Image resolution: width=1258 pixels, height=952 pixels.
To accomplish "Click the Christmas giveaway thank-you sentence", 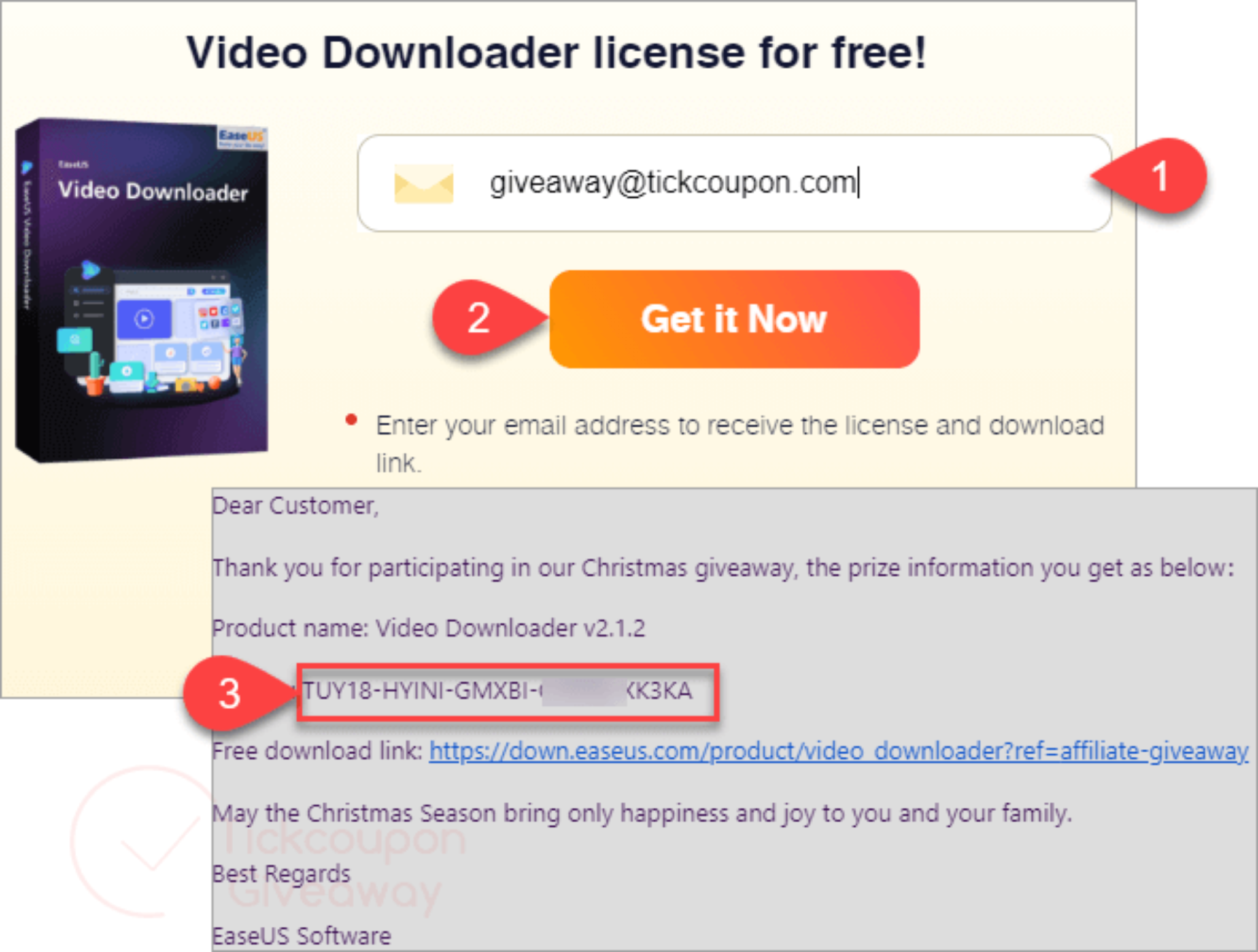I will (x=723, y=568).
